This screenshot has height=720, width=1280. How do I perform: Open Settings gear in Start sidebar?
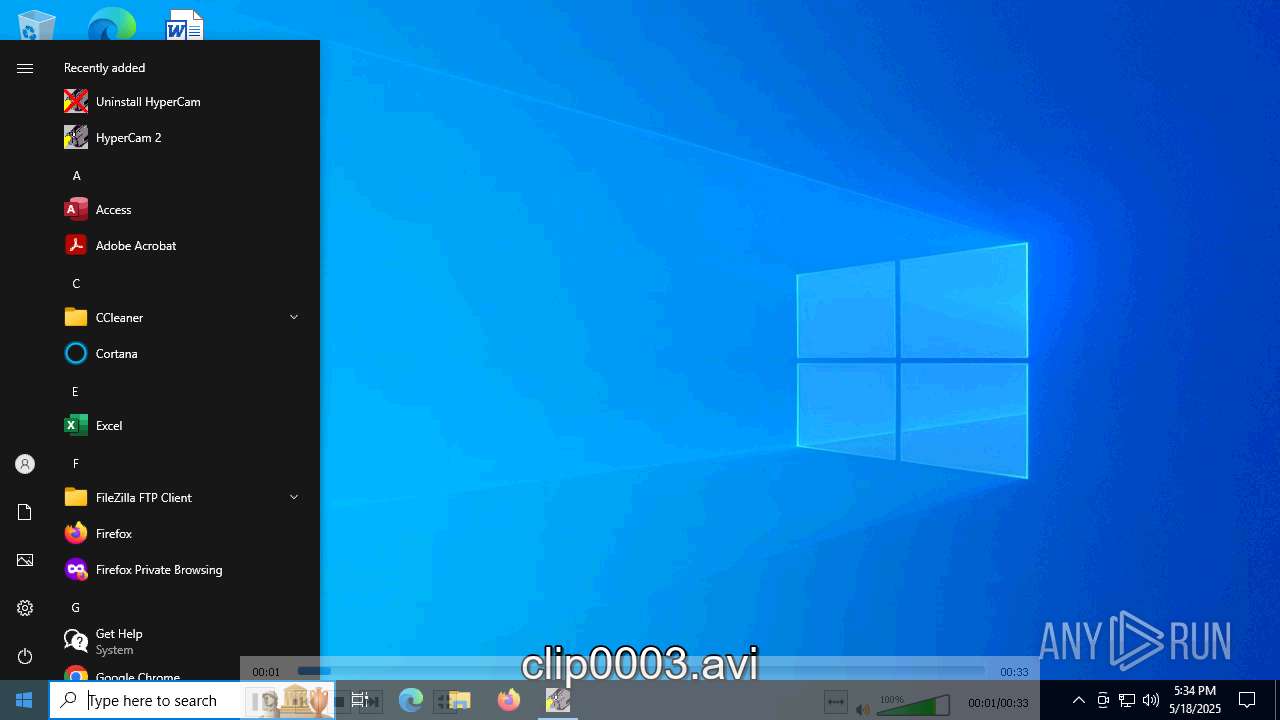(x=25, y=608)
